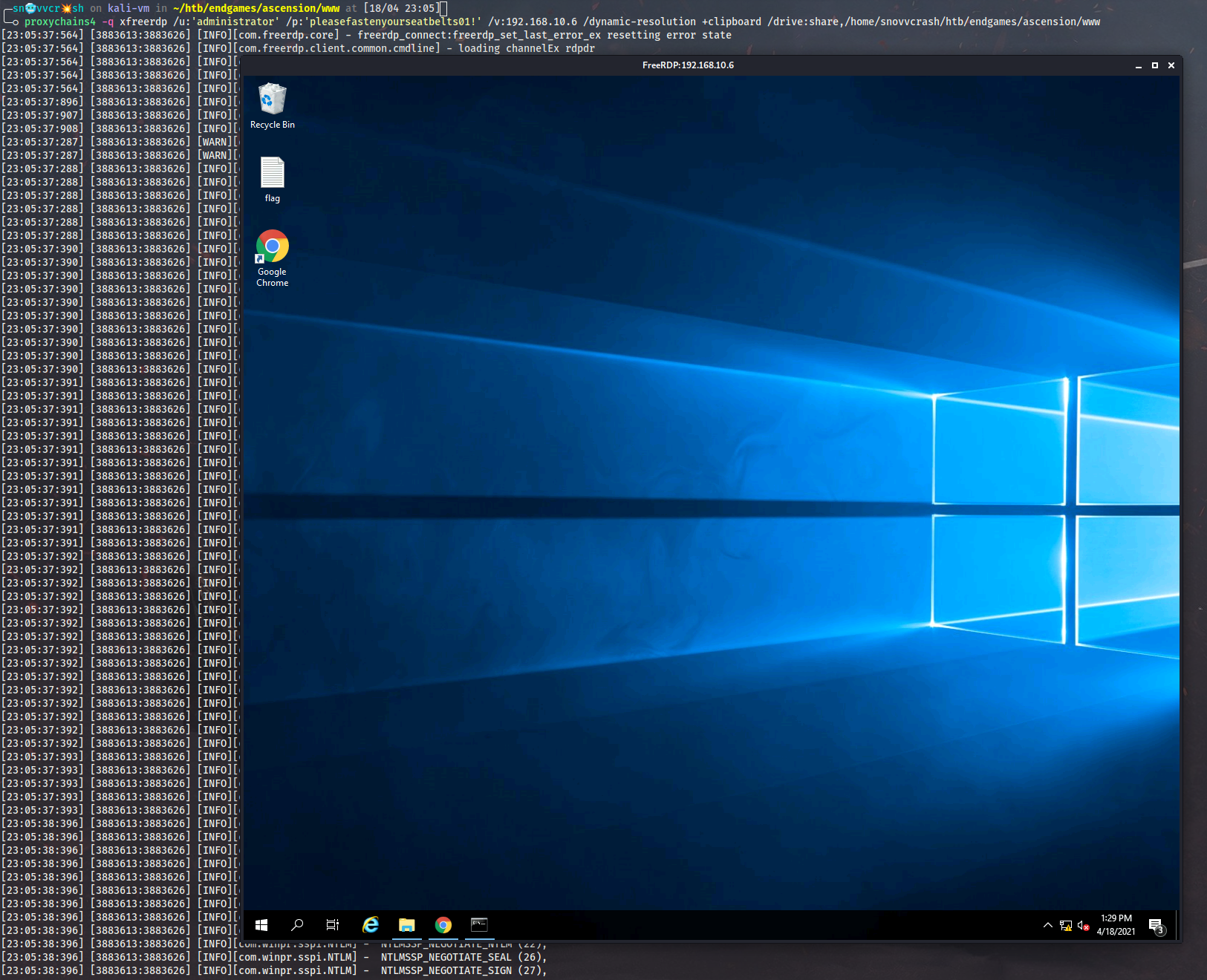Open the Action Center notifications icon
Screen dimensions: 1207x980
point(1156,926)
